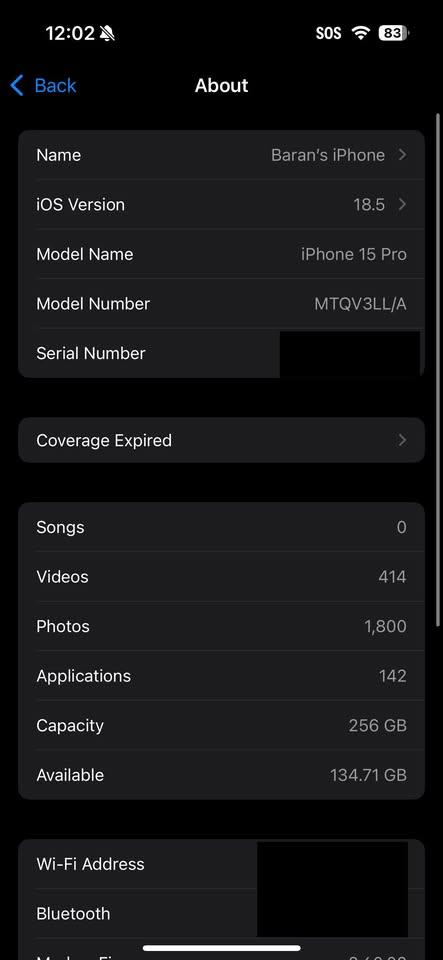Select the iOS Version row
Screen dimensions: 443x960
(x=222, y=204)
